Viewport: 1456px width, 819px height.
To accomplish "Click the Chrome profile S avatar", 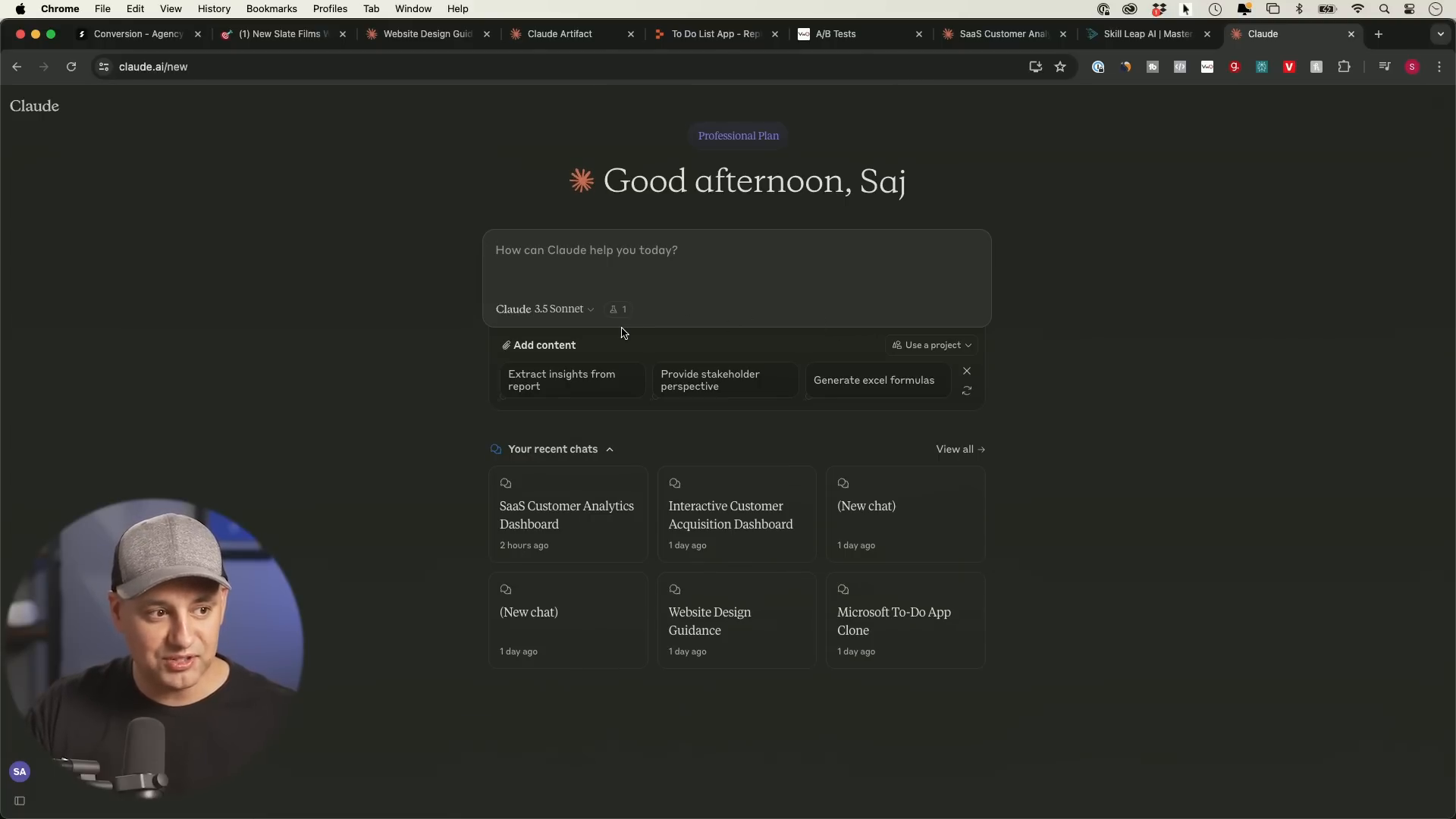I will [1412, 67].
